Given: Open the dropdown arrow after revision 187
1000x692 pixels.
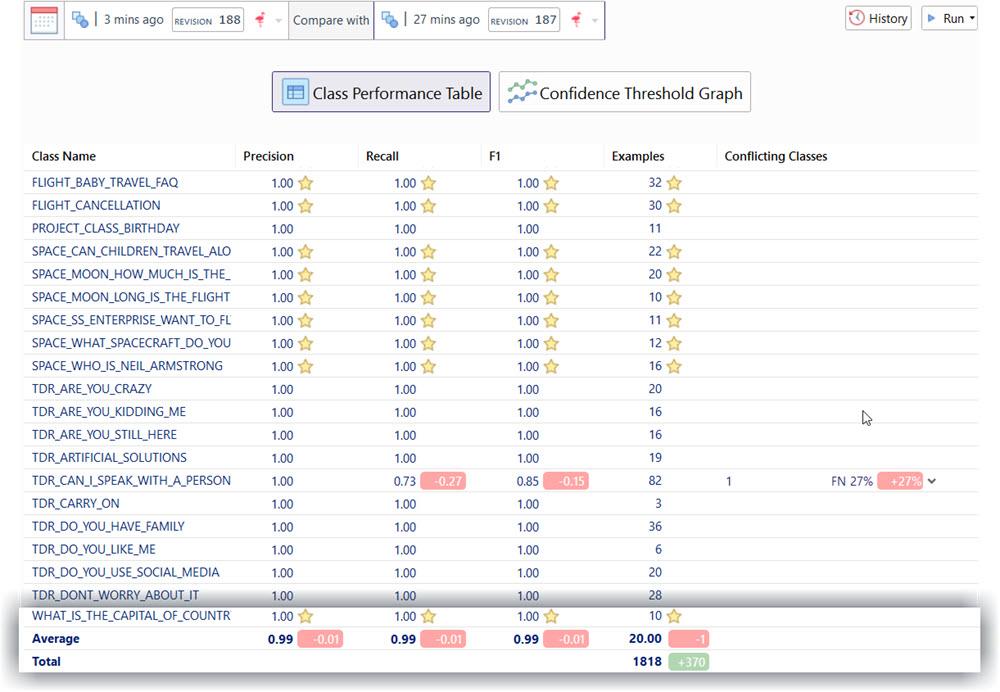Looking at the screenshot, I should (595, 21).
